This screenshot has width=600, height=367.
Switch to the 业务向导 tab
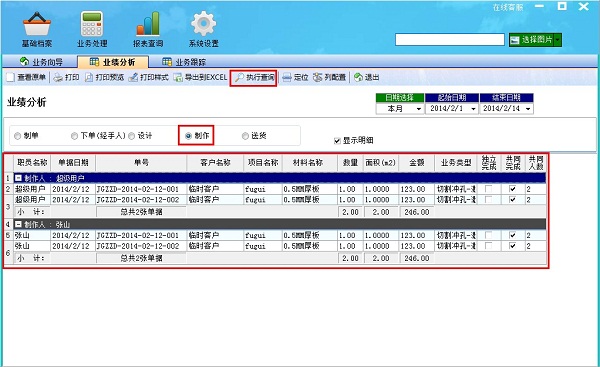coord(41,62)
